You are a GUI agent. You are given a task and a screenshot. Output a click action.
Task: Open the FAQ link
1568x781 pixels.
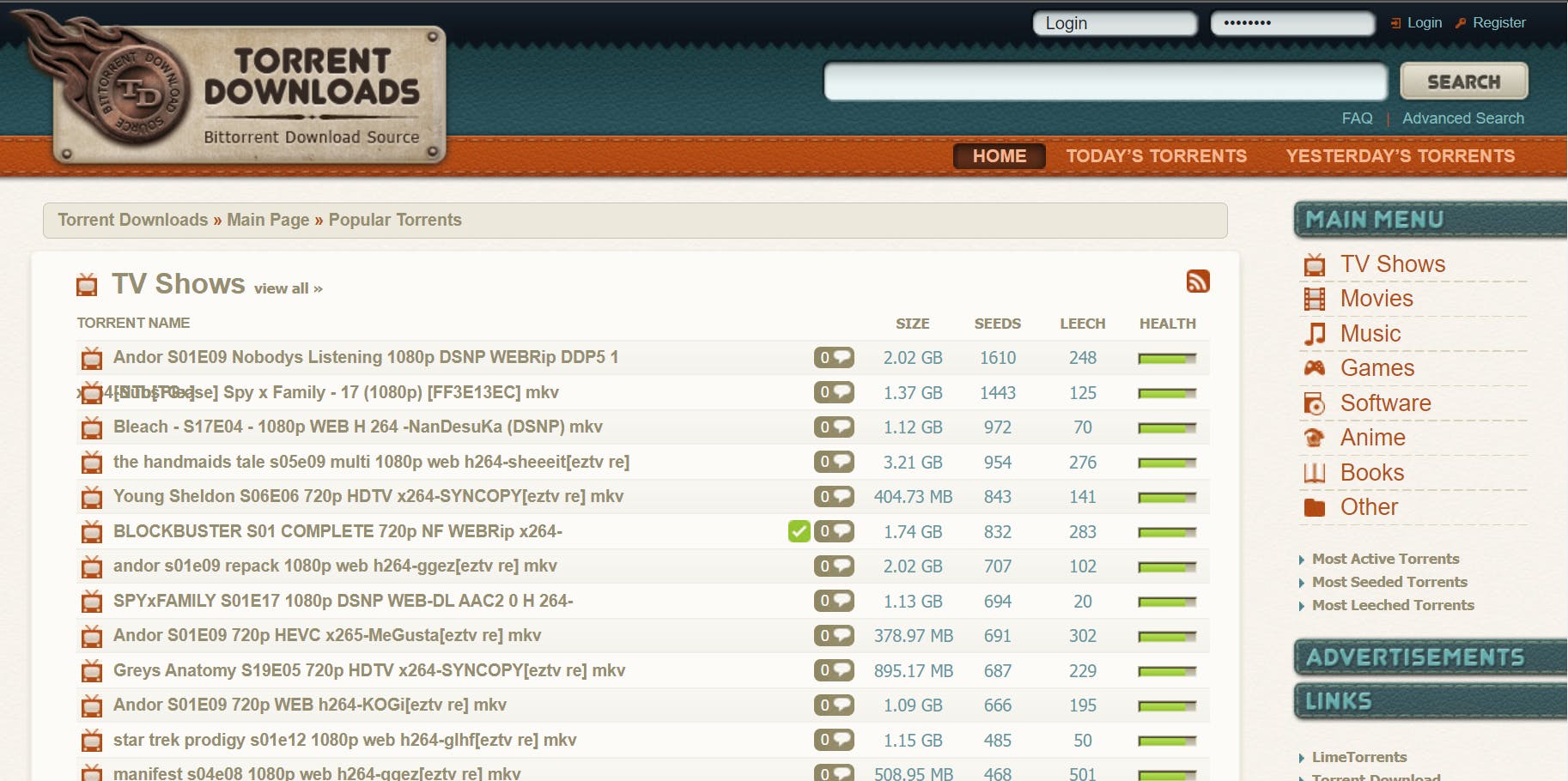pos(1357,118)
